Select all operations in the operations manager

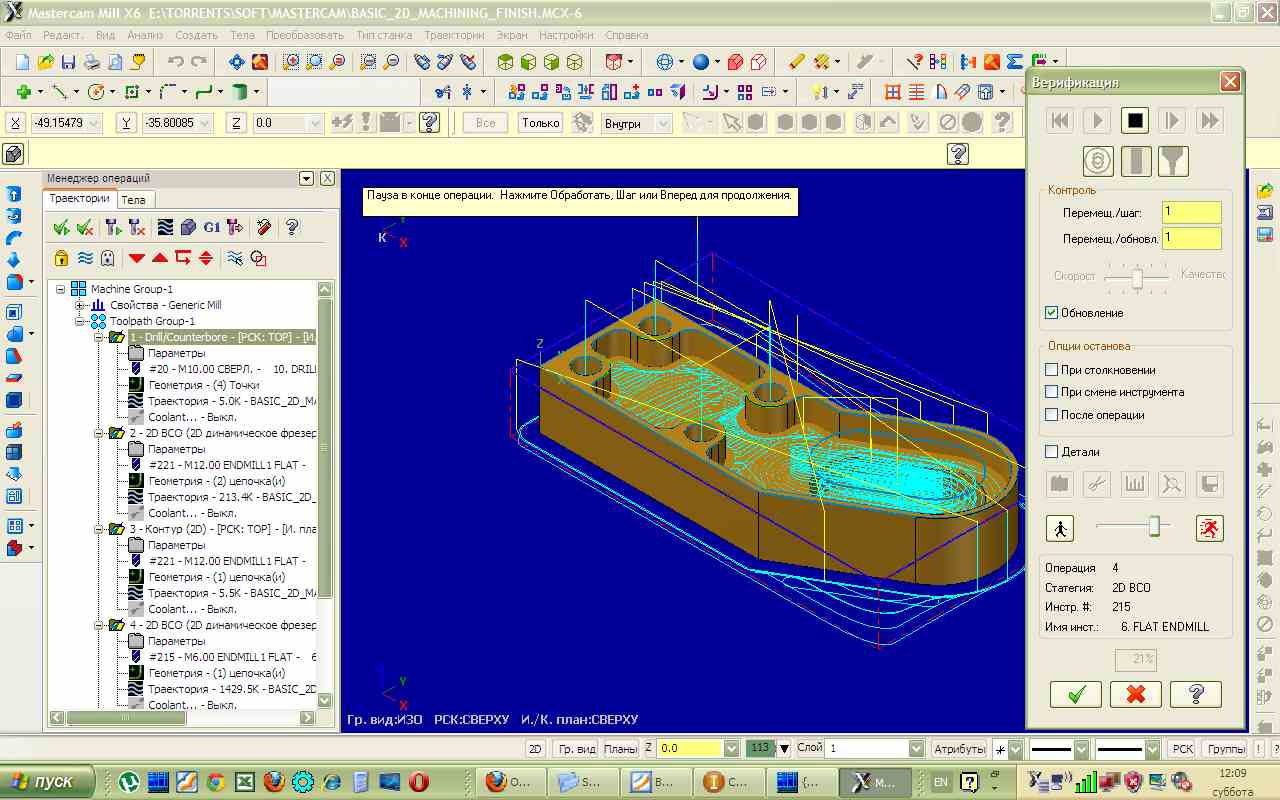pyautogui.click(x=61, y=227)
